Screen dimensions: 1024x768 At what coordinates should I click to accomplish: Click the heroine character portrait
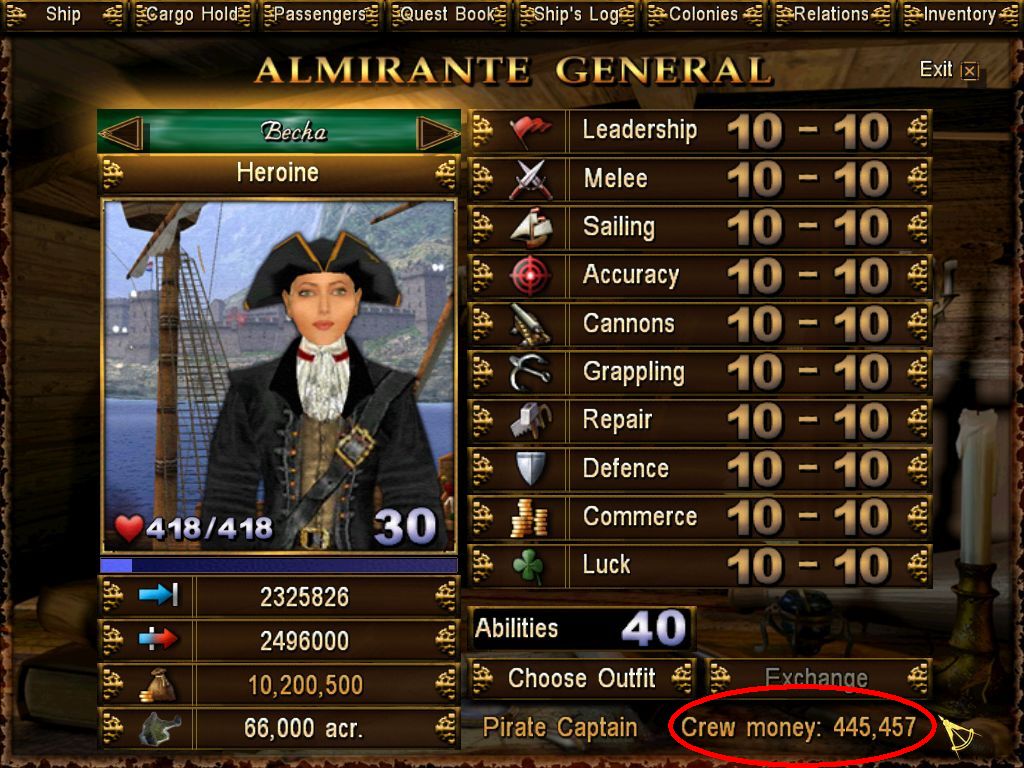coord(279,376)
